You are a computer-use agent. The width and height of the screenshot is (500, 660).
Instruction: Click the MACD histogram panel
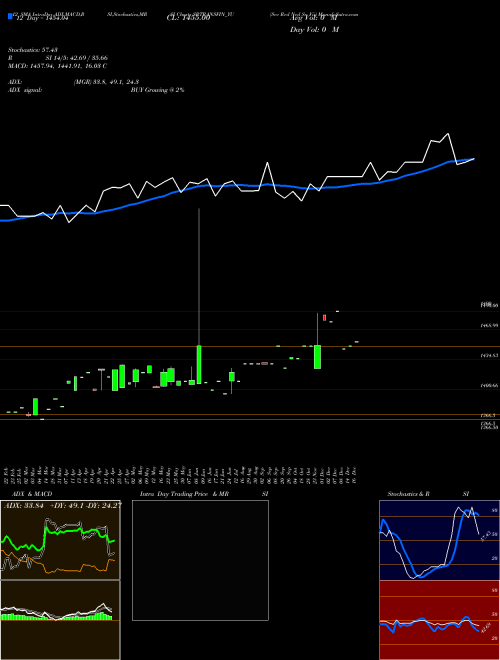point(60,620)
